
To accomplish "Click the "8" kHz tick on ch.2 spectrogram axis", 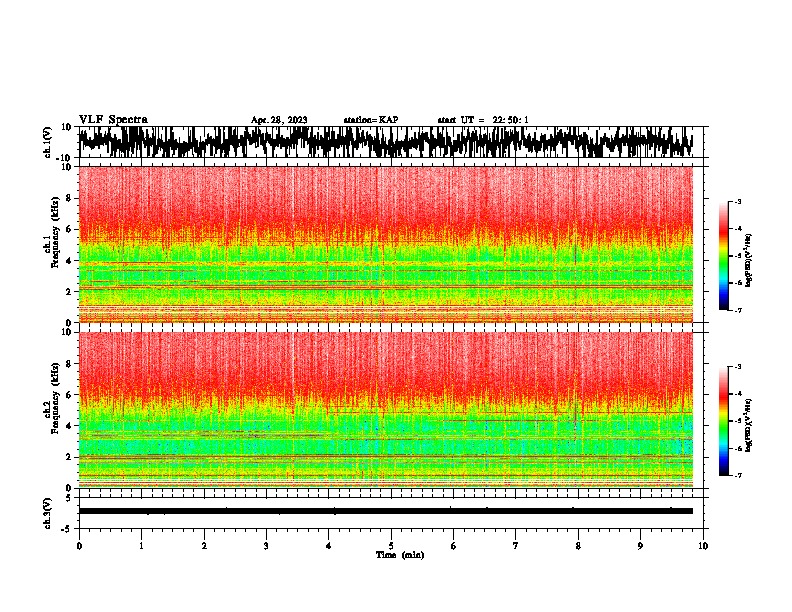I will pyautogui.click(x=70, y=364).
